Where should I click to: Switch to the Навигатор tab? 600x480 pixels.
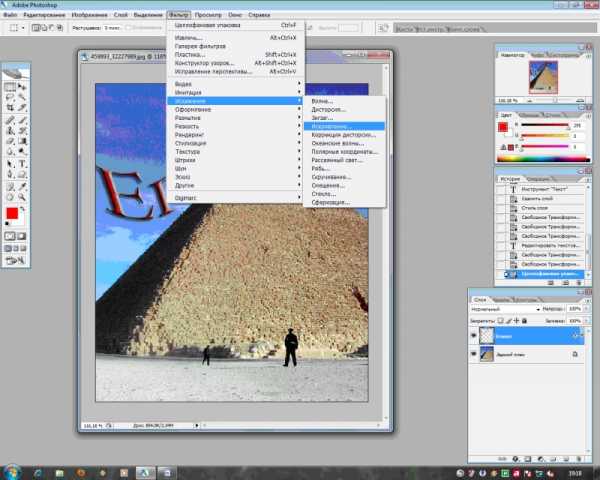pyautogui.click(x=512, y=55)
